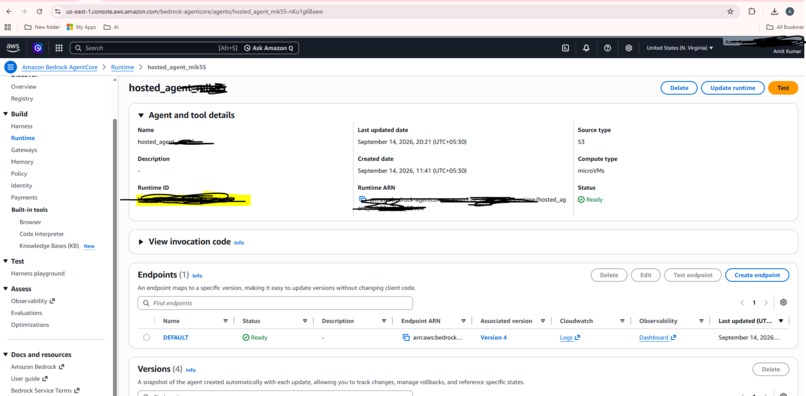
Task: Click Create endpoint button
Action: 757,275
